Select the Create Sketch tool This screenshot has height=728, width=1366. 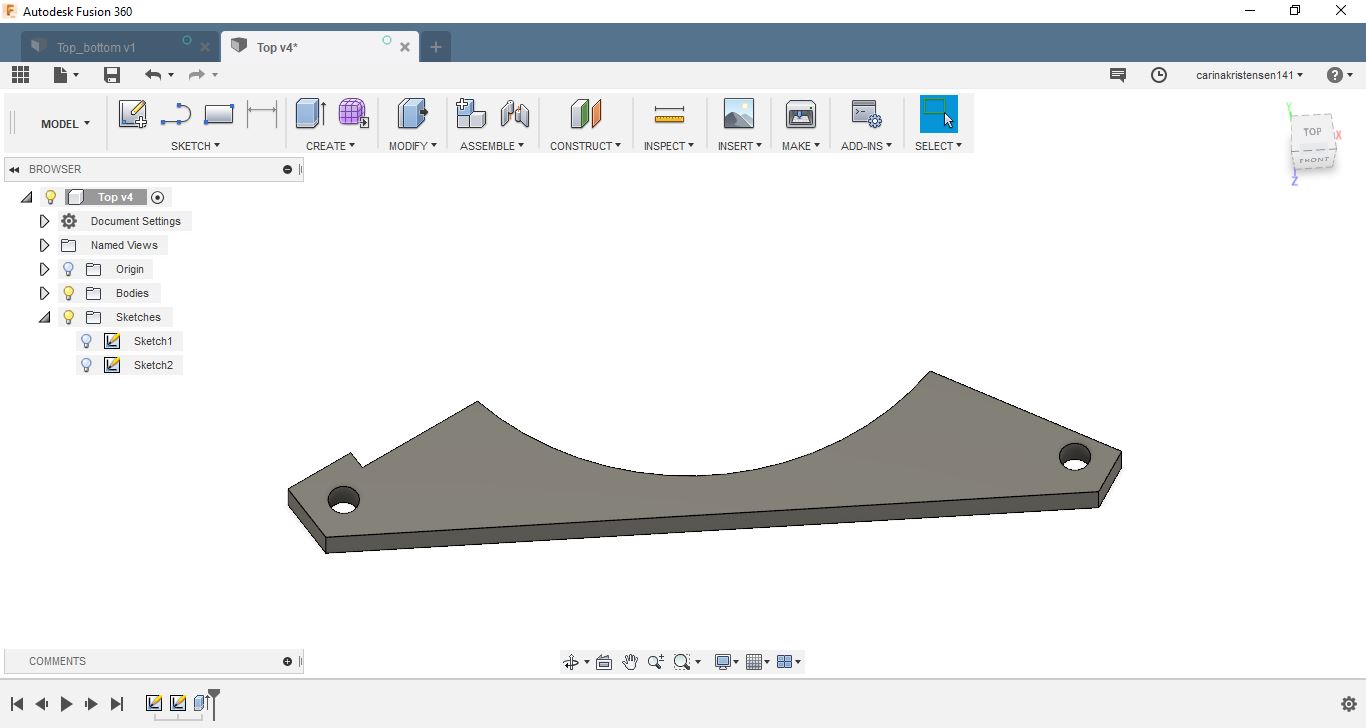click(133, 114)
